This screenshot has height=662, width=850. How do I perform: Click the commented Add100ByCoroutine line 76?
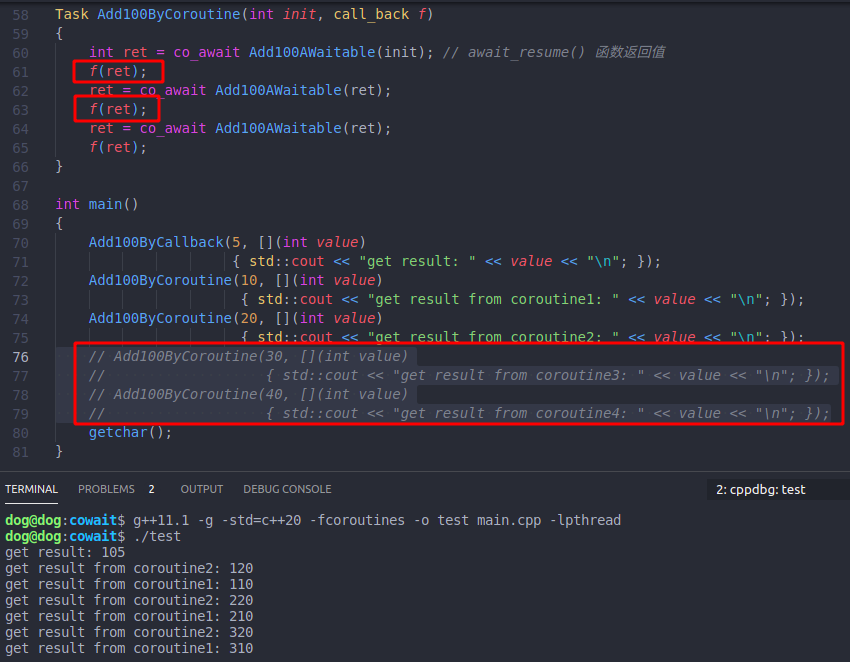coord(250,356)
